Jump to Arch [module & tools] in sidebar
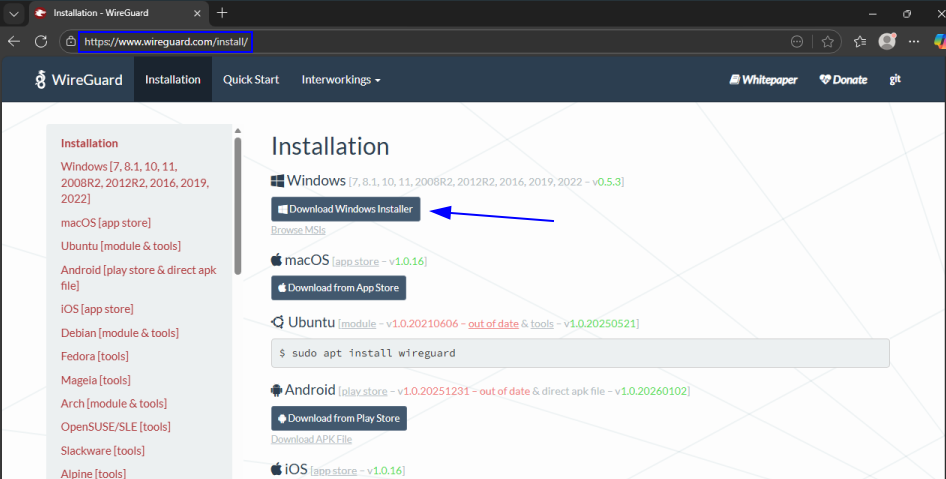This screenshot has height=479, width=946. click(114, 404)
